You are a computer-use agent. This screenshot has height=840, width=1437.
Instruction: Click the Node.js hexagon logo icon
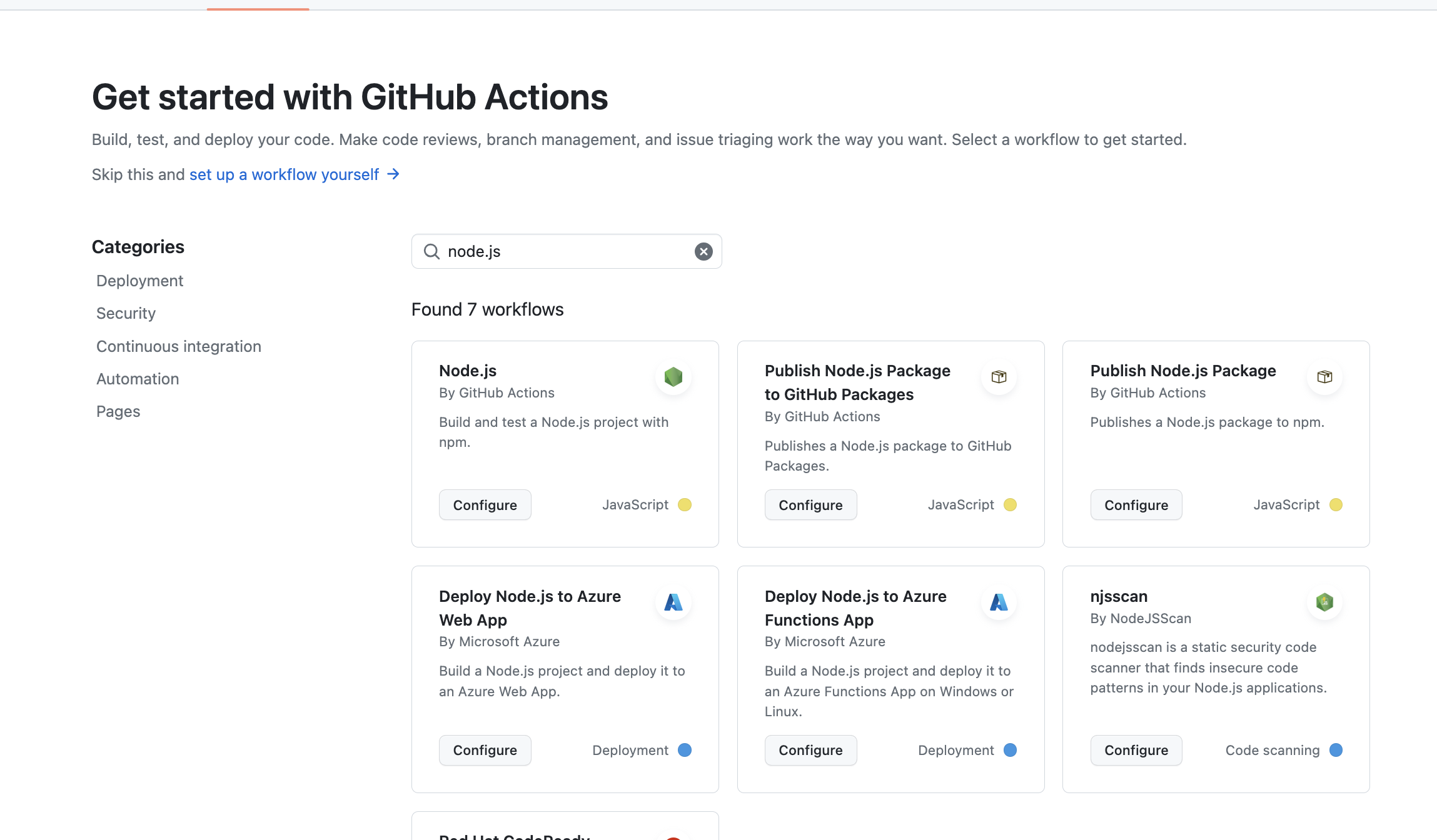pos(673,377)
